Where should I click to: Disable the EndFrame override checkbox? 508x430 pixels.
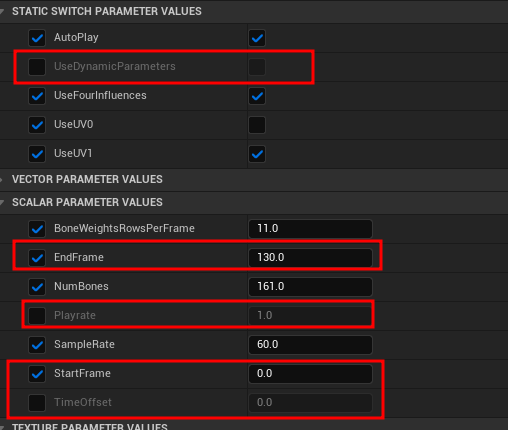coord(37,258)
